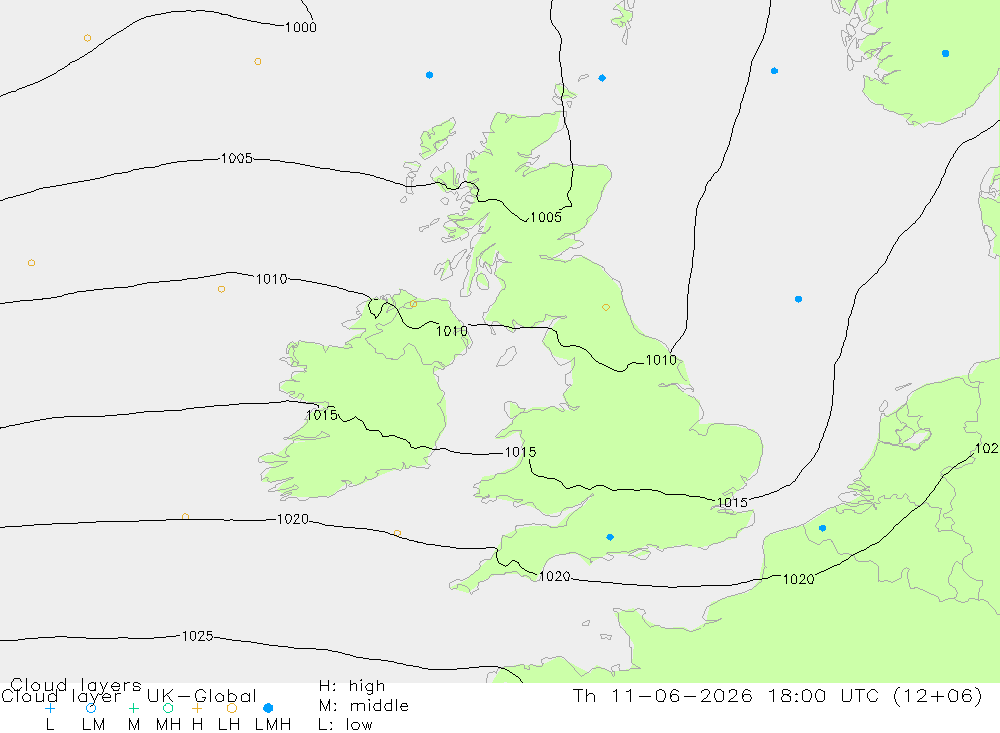Click the 1020 label off the Cornwall coast
The height and width of the screenshot is (733, 1000).
coord(555,577)
